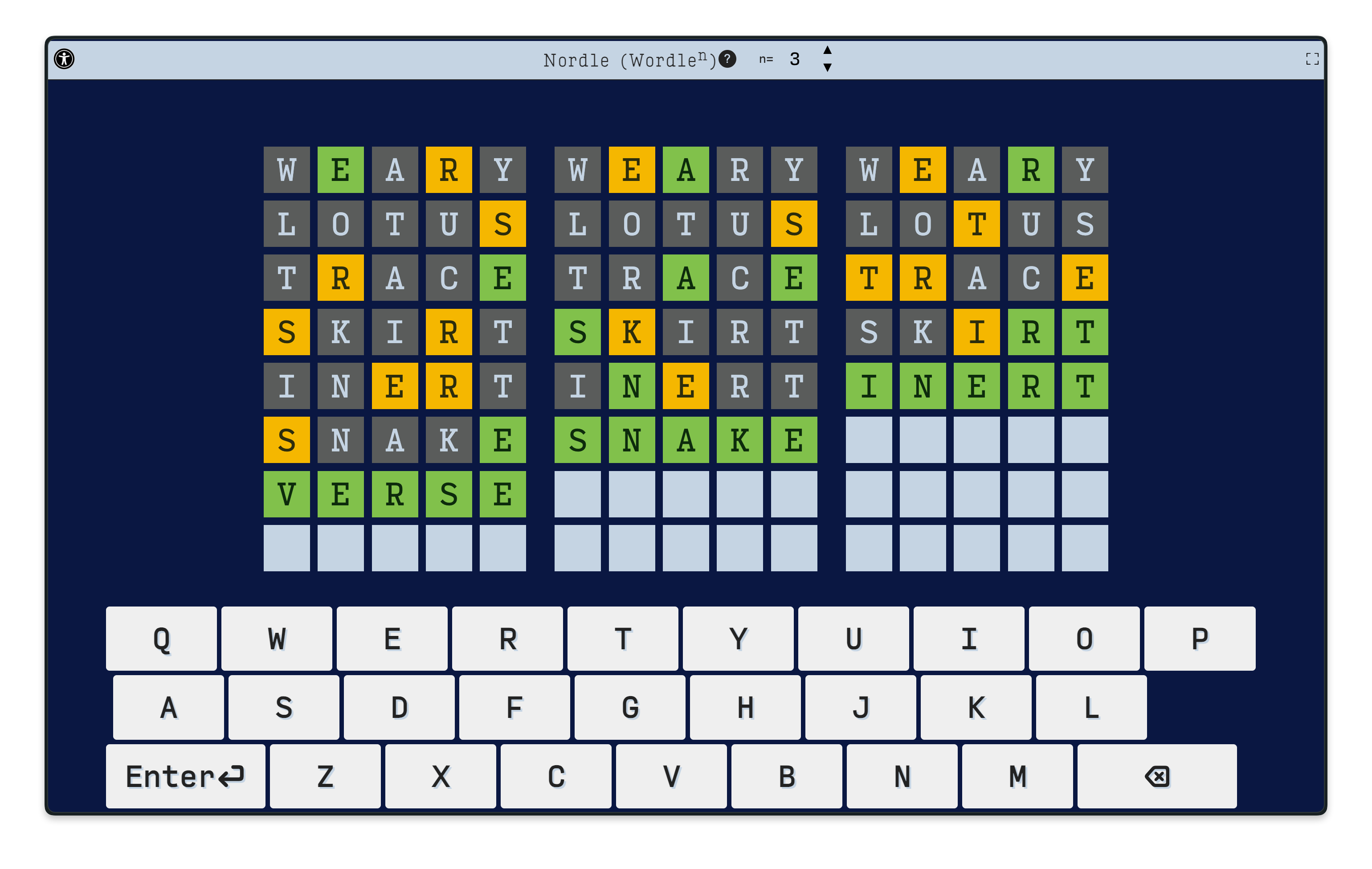Click the green A tile in middle board WEARY

tap(686, 170)
